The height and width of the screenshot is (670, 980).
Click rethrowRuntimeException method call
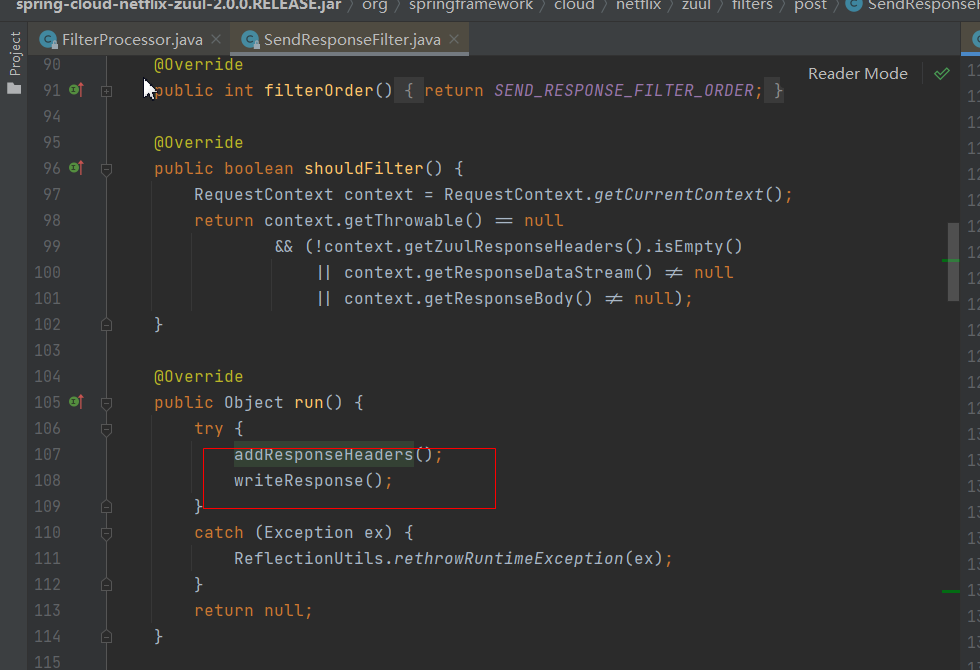tap(509, 558)
